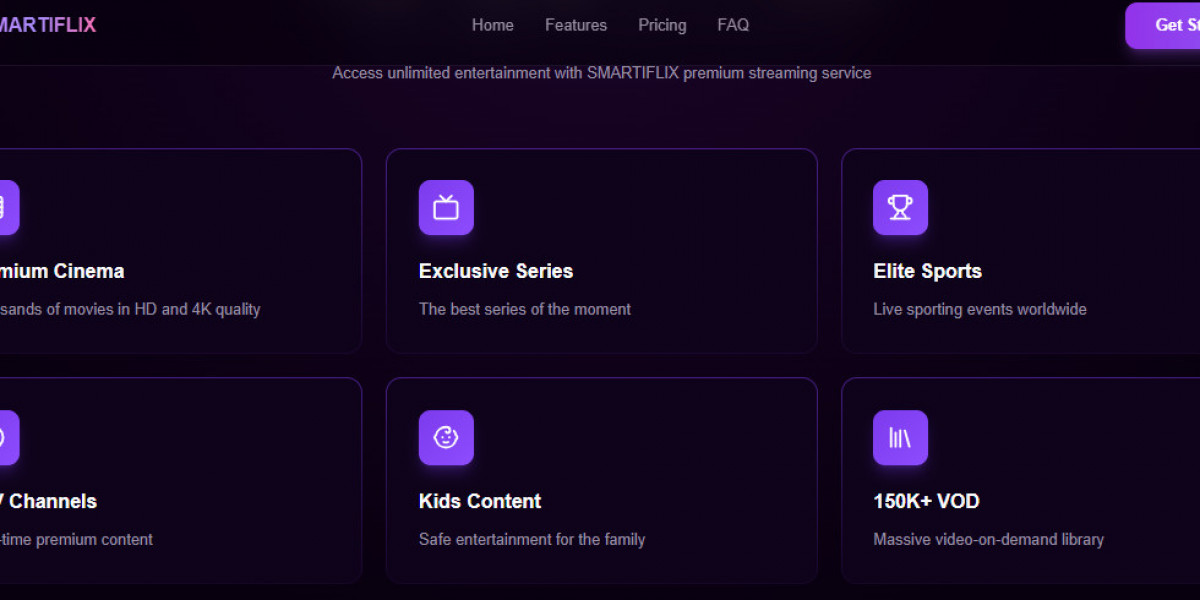Navigate to the FAQ section

click(x=733, y=25)
